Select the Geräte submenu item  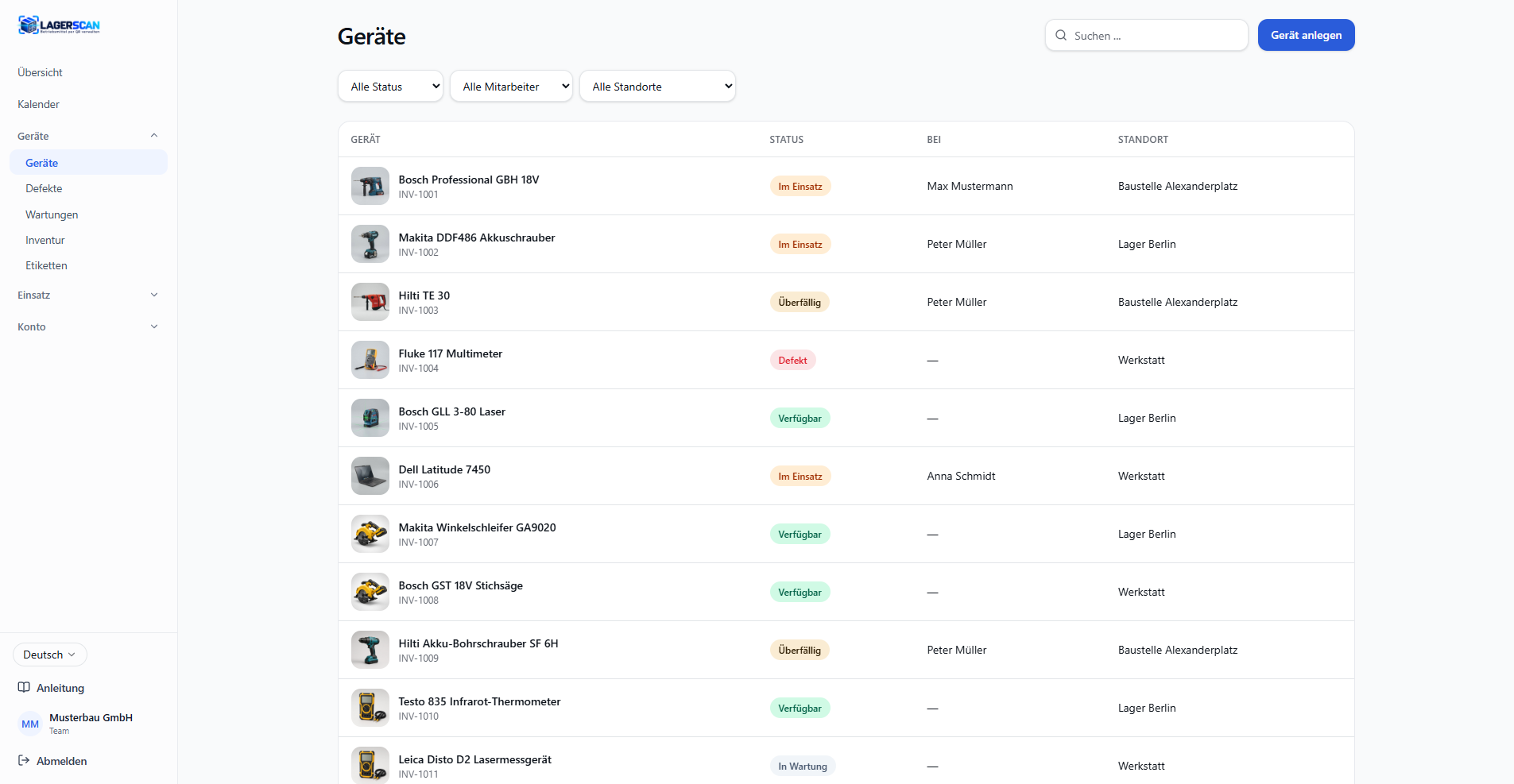[x=88, y=162]
